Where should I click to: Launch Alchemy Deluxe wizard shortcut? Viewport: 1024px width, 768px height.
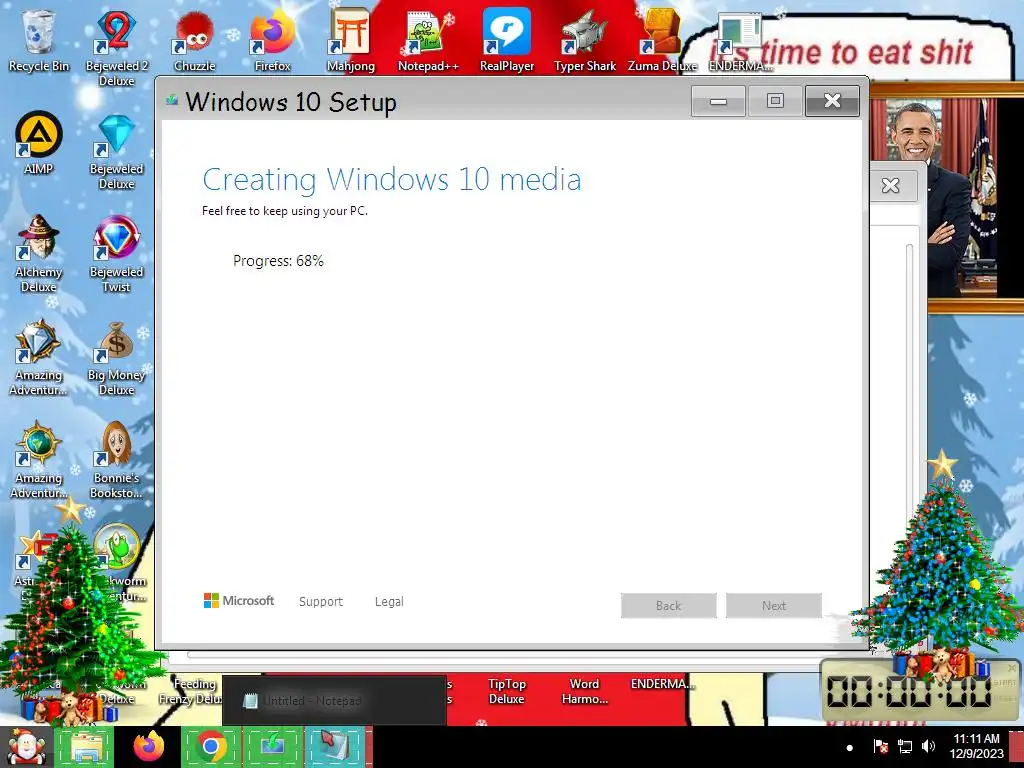click(x=39, y=254)
